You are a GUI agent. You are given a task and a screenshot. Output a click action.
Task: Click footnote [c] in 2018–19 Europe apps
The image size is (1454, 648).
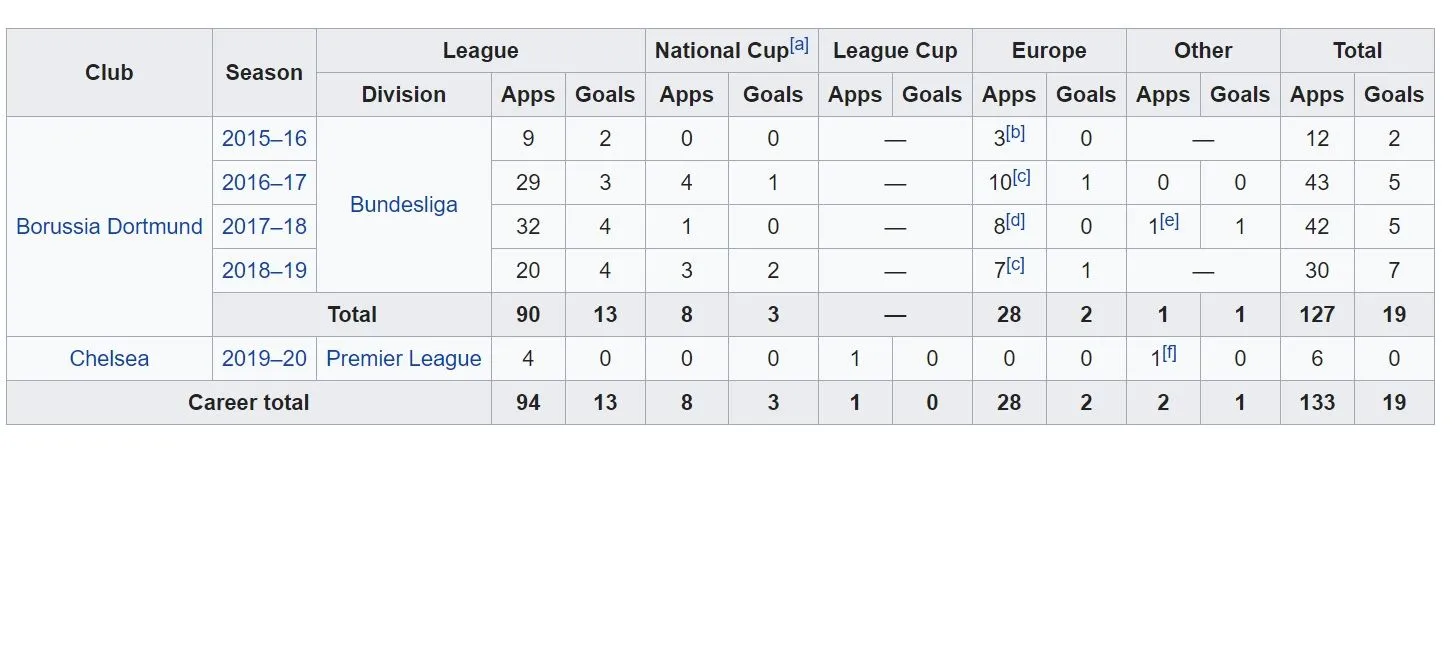(1015, 265)
